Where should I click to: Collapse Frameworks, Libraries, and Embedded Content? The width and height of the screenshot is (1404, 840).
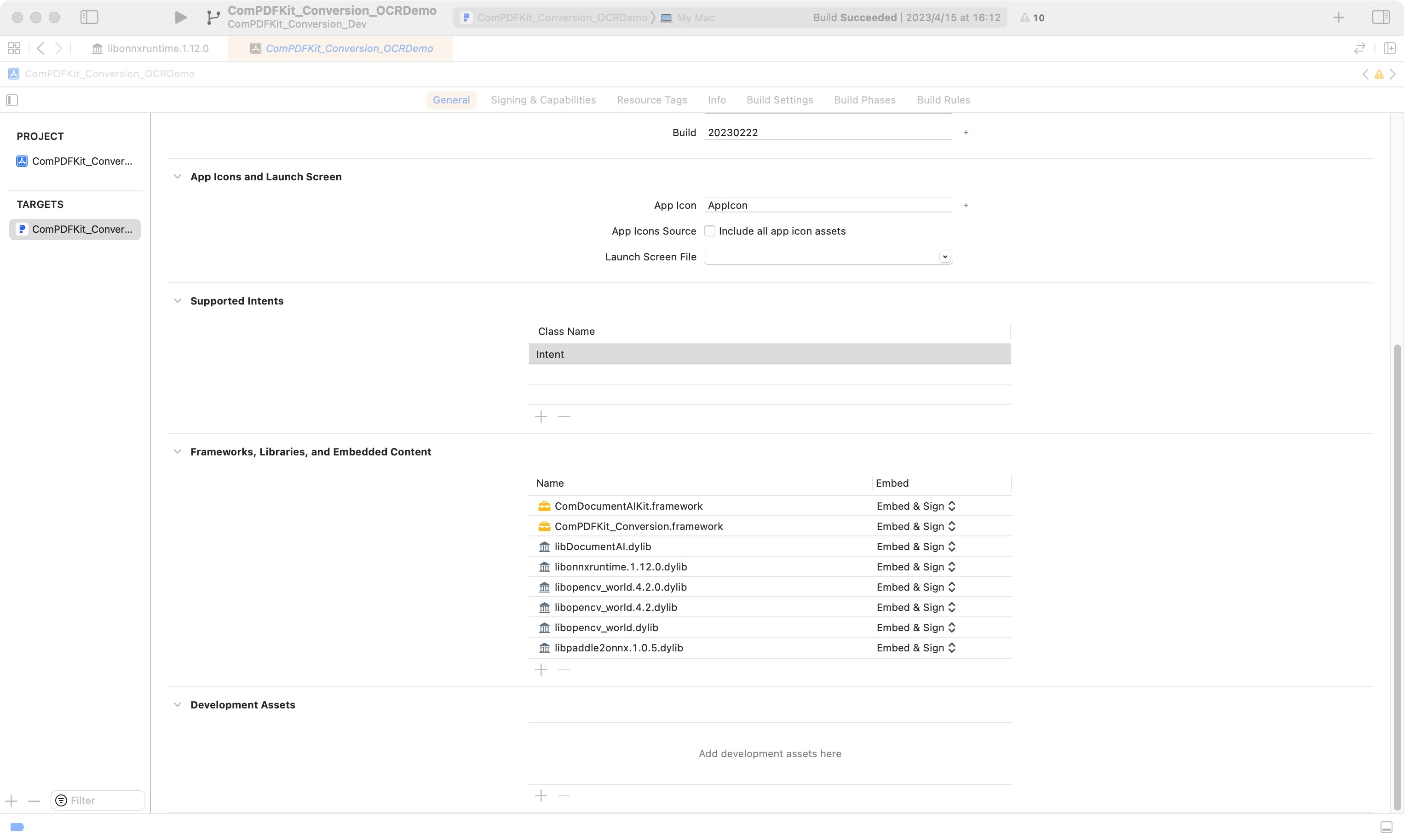pyautogui.click(x=178, y=452)
